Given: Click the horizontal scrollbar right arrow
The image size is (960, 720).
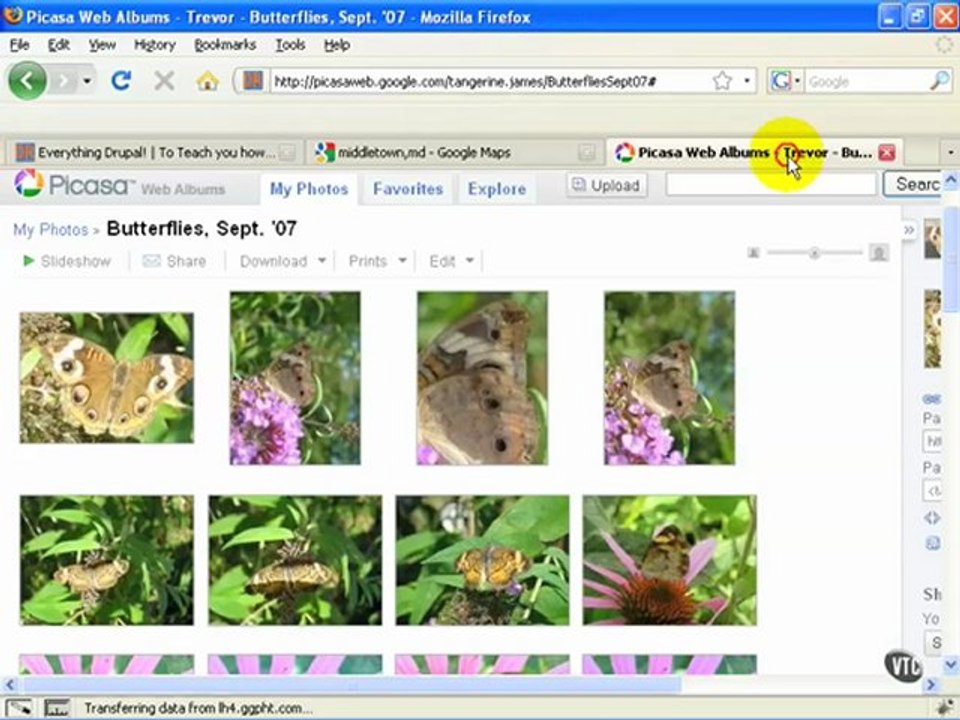Looking at the screenshot, I should (931, 684).
